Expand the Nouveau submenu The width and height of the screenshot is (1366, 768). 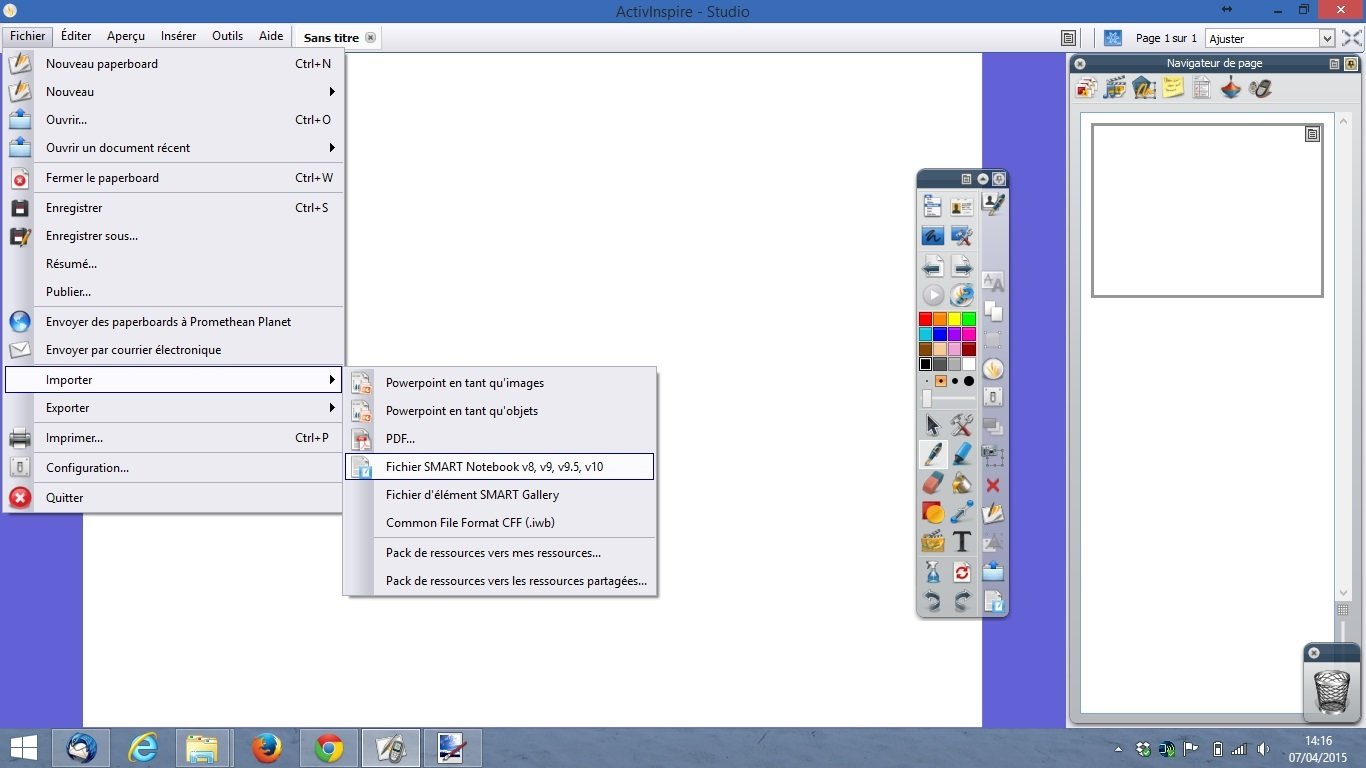click(x=174, y=91)
